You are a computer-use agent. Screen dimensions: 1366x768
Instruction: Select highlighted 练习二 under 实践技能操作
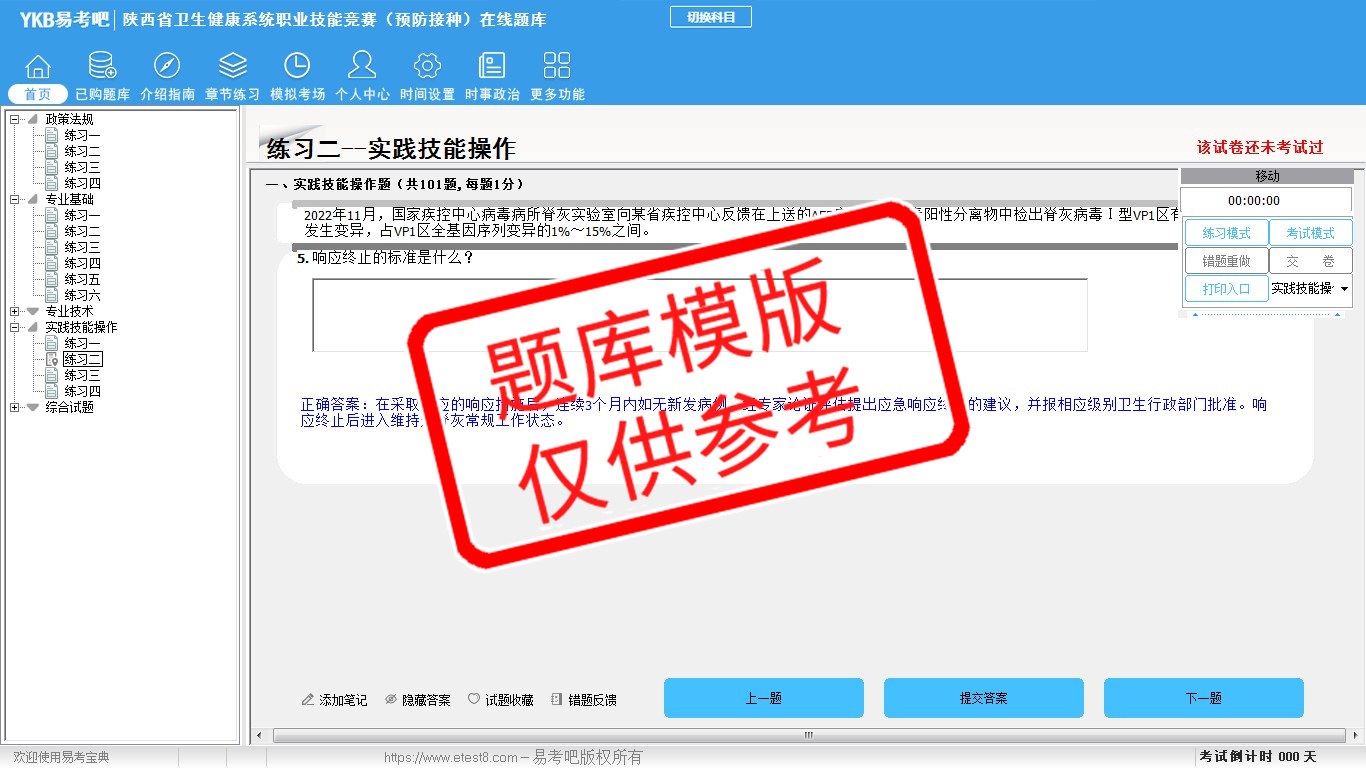82,359
